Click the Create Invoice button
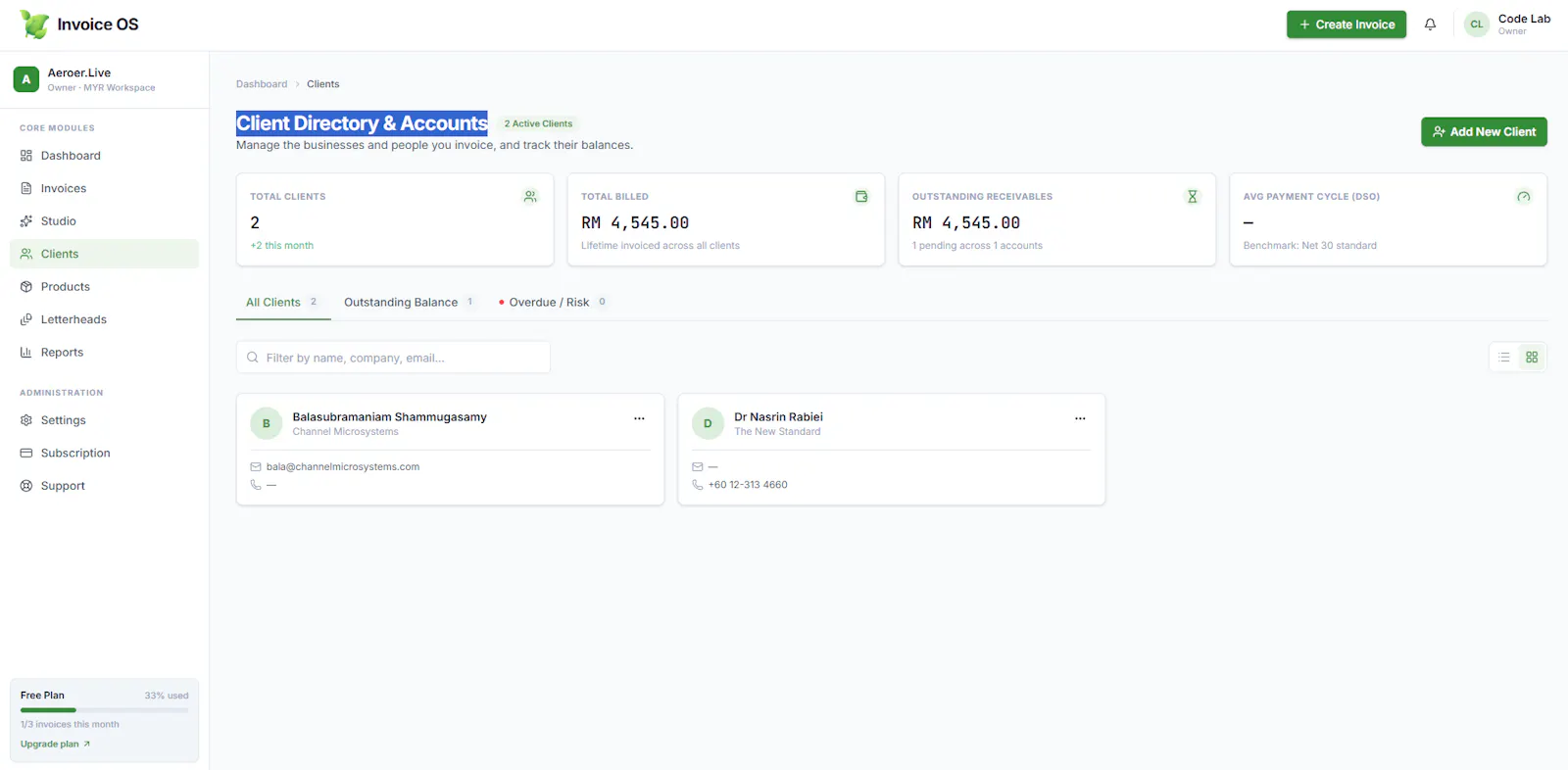Image resolution: width=1568 pixels, height=770 pixels. 1347,24
